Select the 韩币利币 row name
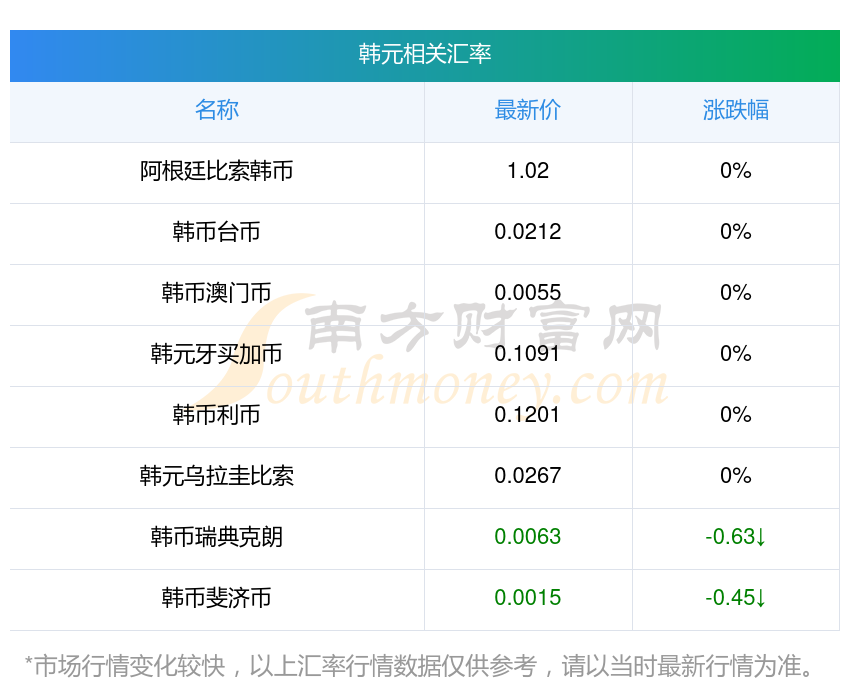This screenshot has width=850, height=697. click(217, 415)
